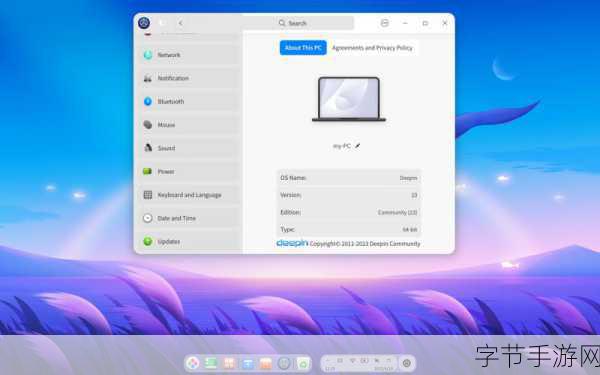Open the Sound sidebar label
600x375 pixels.
[x=166, y=148]
